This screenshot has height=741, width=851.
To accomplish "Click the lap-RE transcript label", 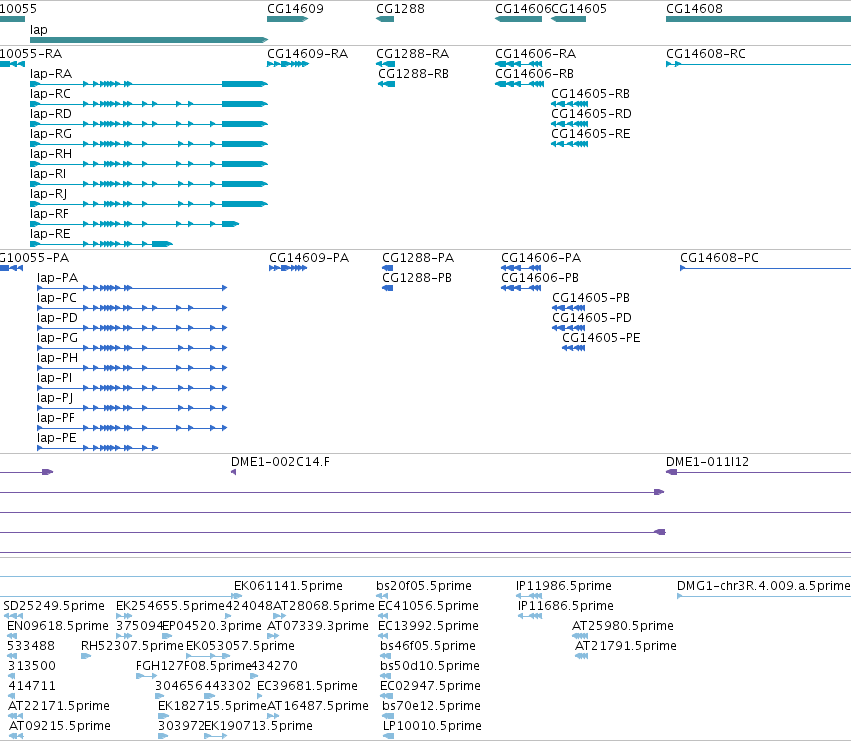I will coord(50,235).
